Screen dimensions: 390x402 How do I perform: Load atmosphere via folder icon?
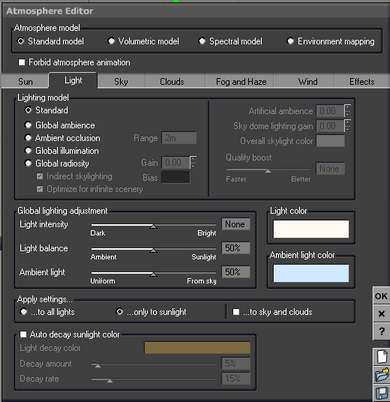pyautogui.click(x=382, y=374)
